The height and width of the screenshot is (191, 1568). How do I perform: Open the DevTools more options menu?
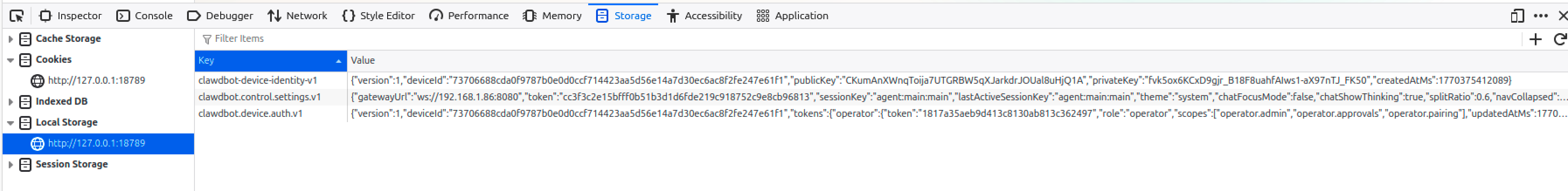click(1540, 16)
